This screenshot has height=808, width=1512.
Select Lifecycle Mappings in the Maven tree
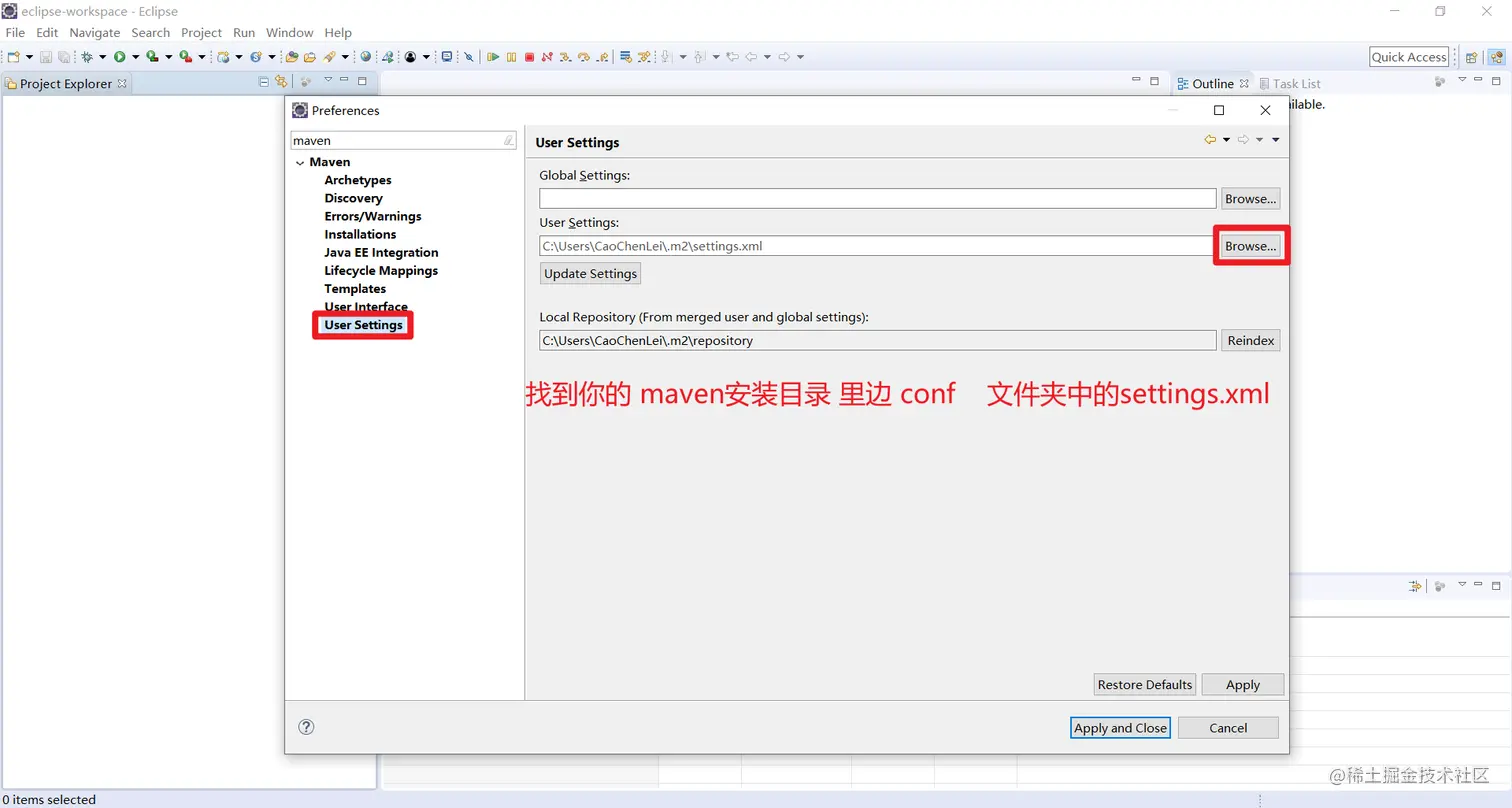pyautogui.click(x=381, y=270)
